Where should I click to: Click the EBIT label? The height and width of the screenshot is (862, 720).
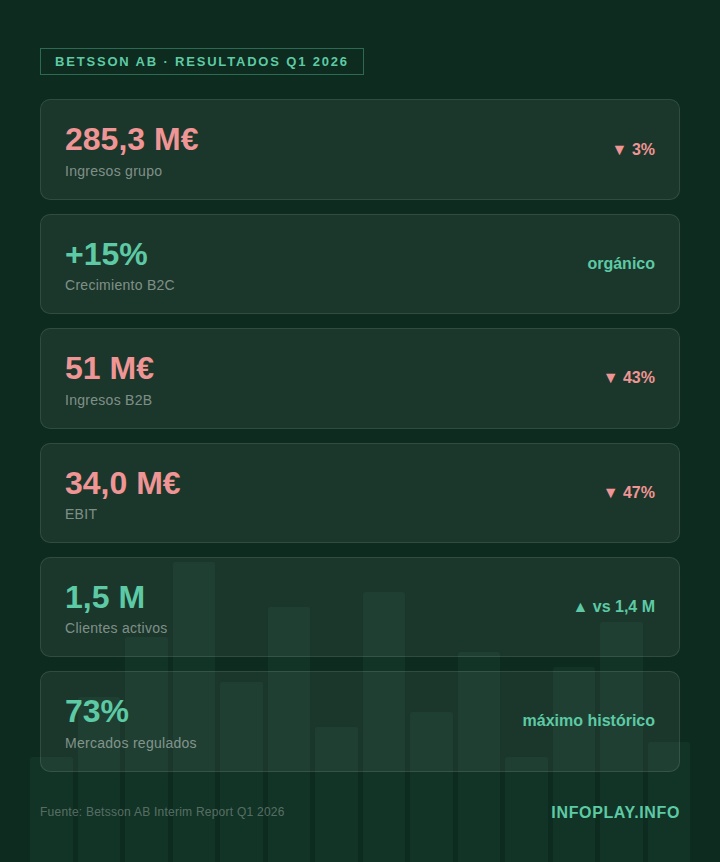pyautogui.click(x=81, y=514)
